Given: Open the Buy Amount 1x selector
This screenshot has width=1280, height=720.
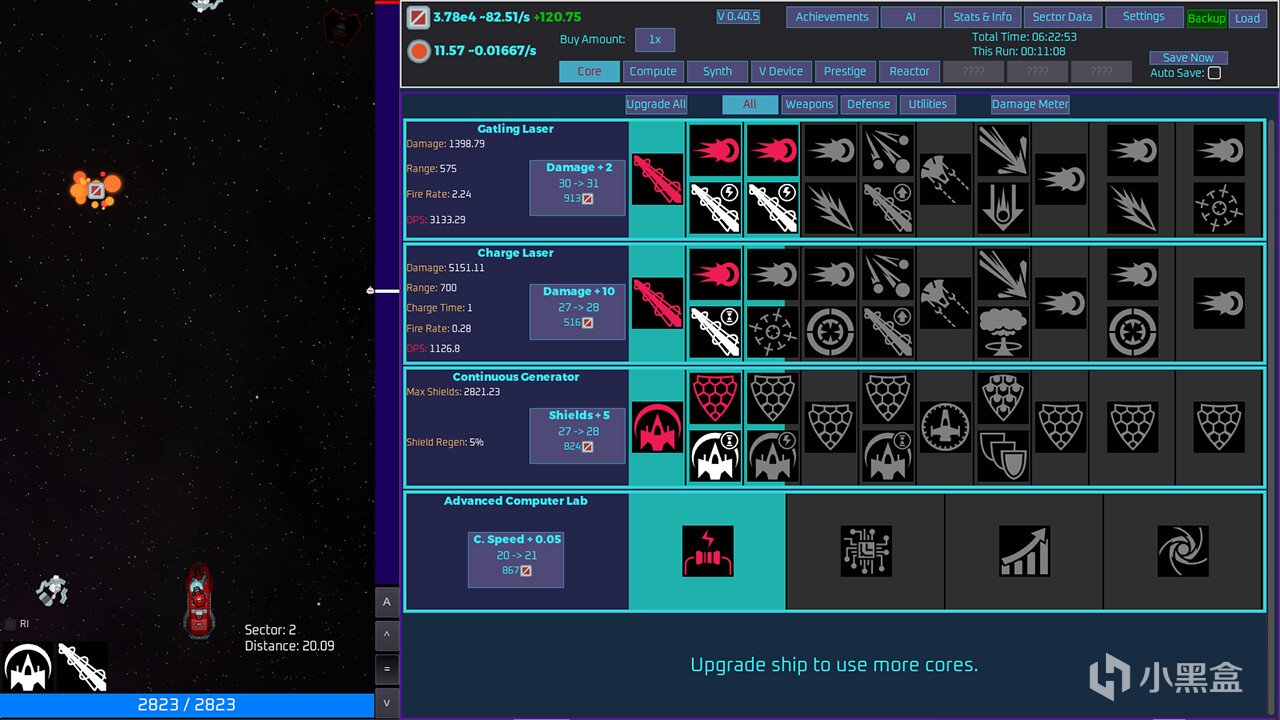Looking at the screenshot, I should pyautogui.click(x=655, y=40).
